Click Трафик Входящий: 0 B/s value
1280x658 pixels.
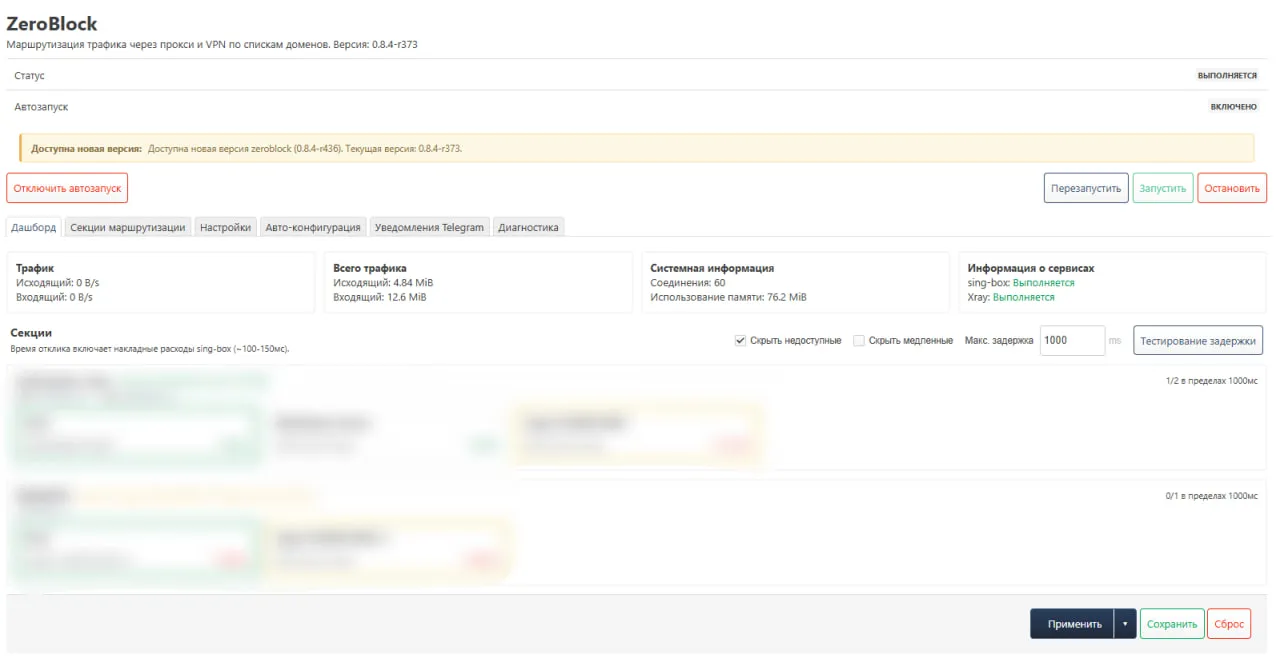pyautogui.click(x=54, y=297)
